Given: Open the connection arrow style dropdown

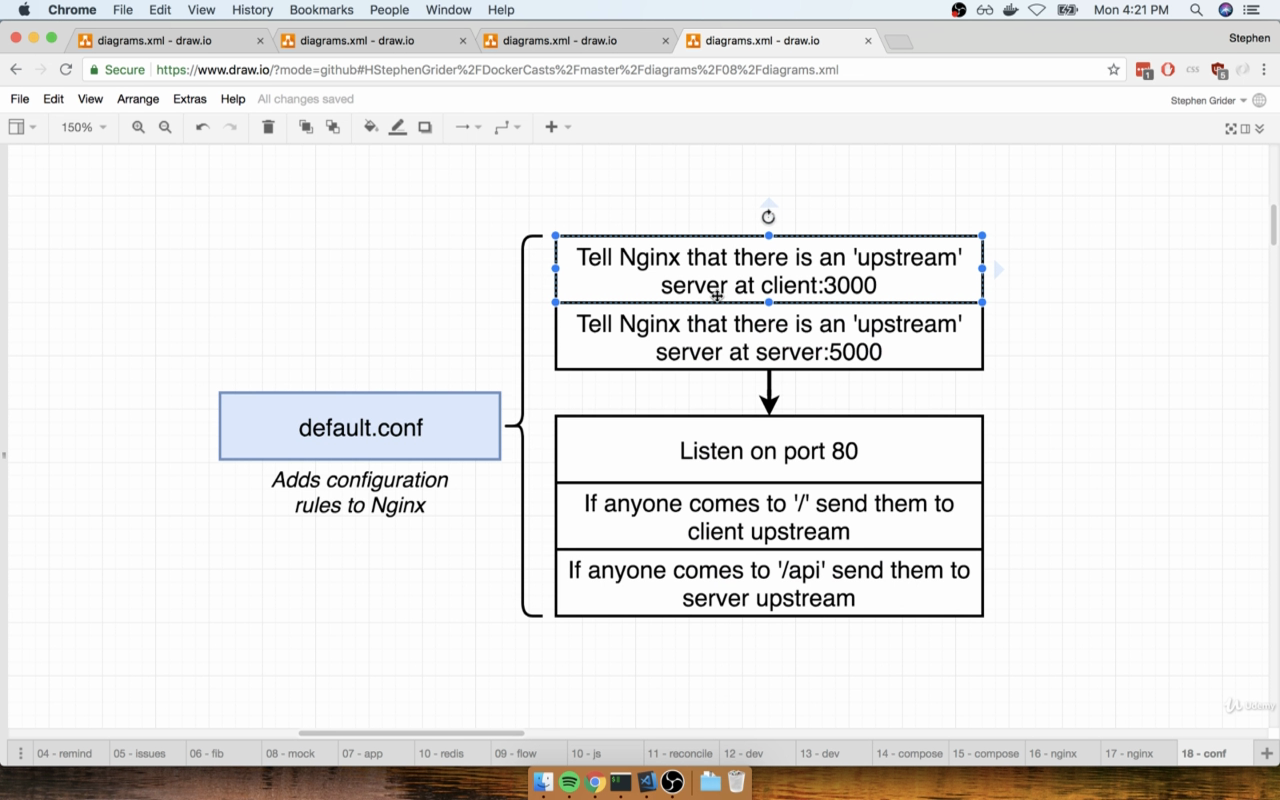Looking at the screenshot, I should click(468, 127).
